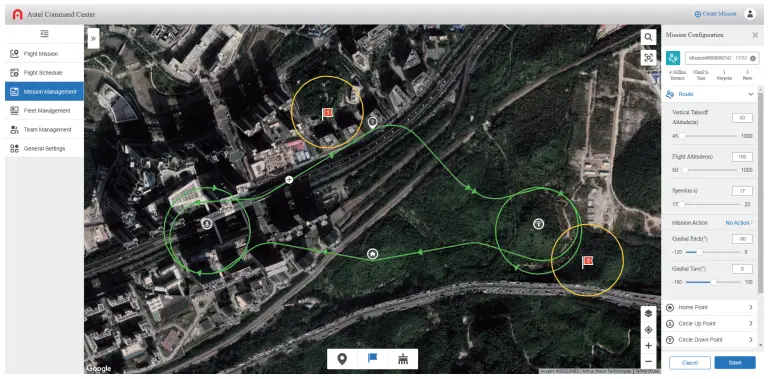Image resolution: width=768 pixels, height=379 pixels.
Task: Expand the Circle Down Point row
Action: coord(710,340)
